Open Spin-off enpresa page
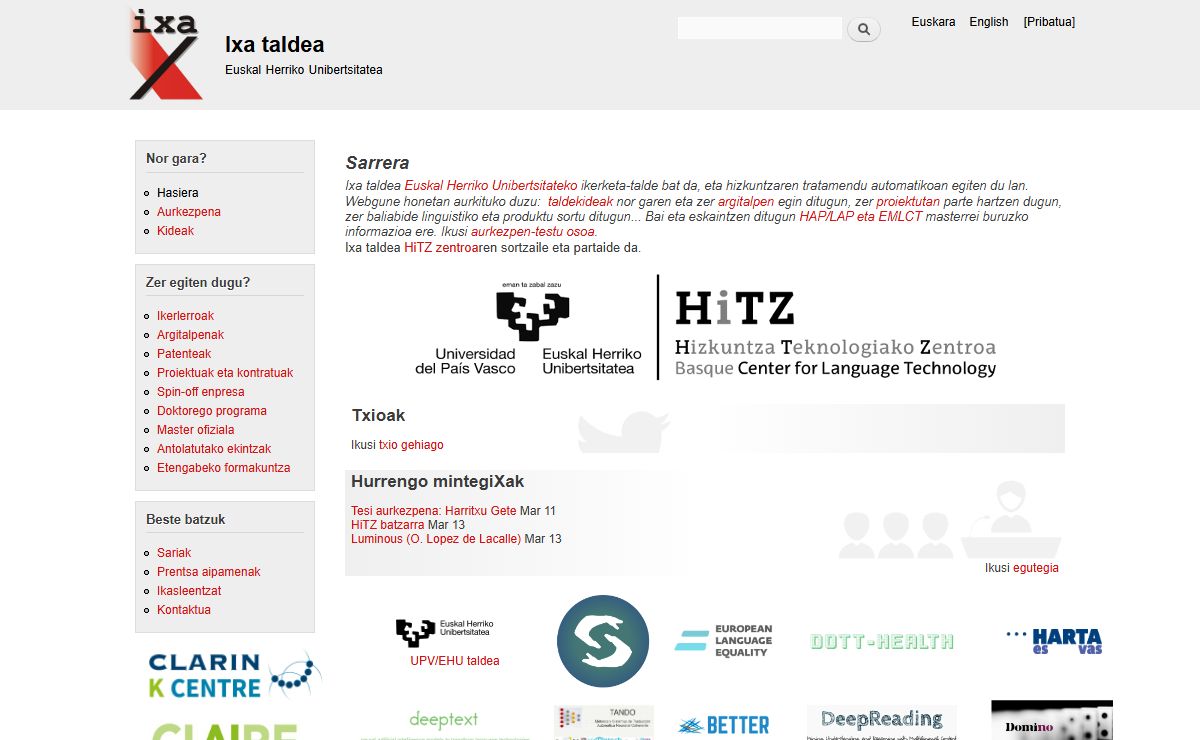The image size is (1200, 740). click(x=201, y=392)
